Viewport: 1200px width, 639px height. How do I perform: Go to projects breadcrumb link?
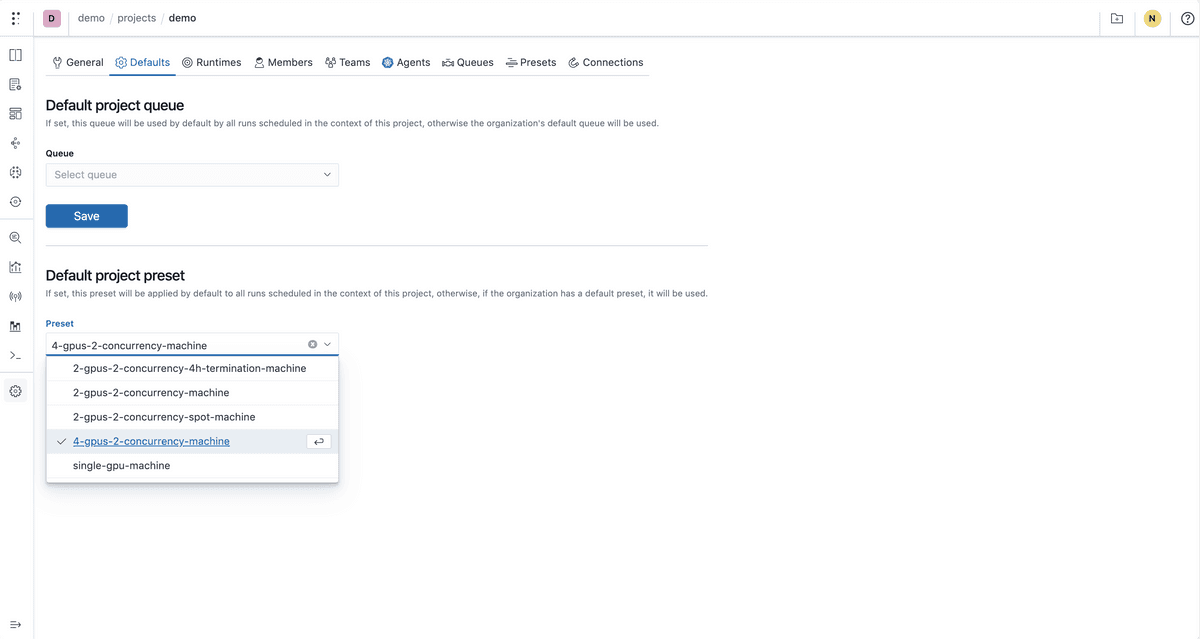137,18
